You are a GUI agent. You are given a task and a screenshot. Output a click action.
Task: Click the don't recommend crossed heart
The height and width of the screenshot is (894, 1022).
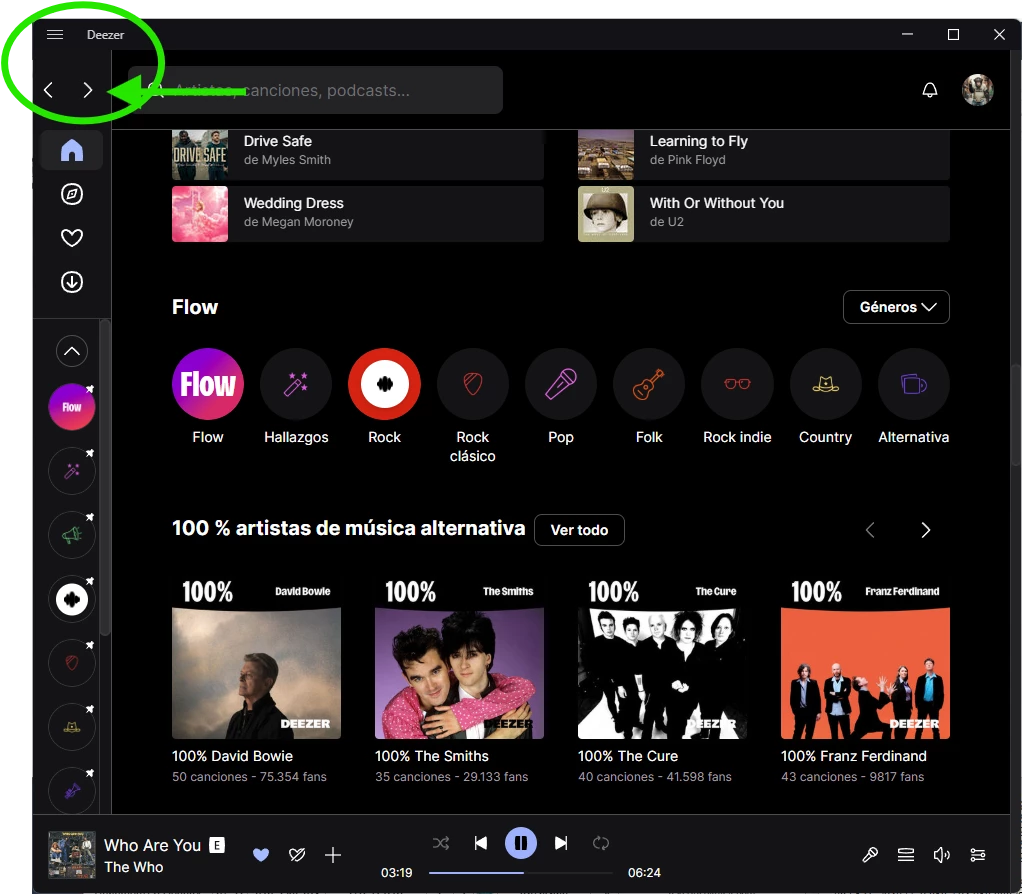coord(297,855)
